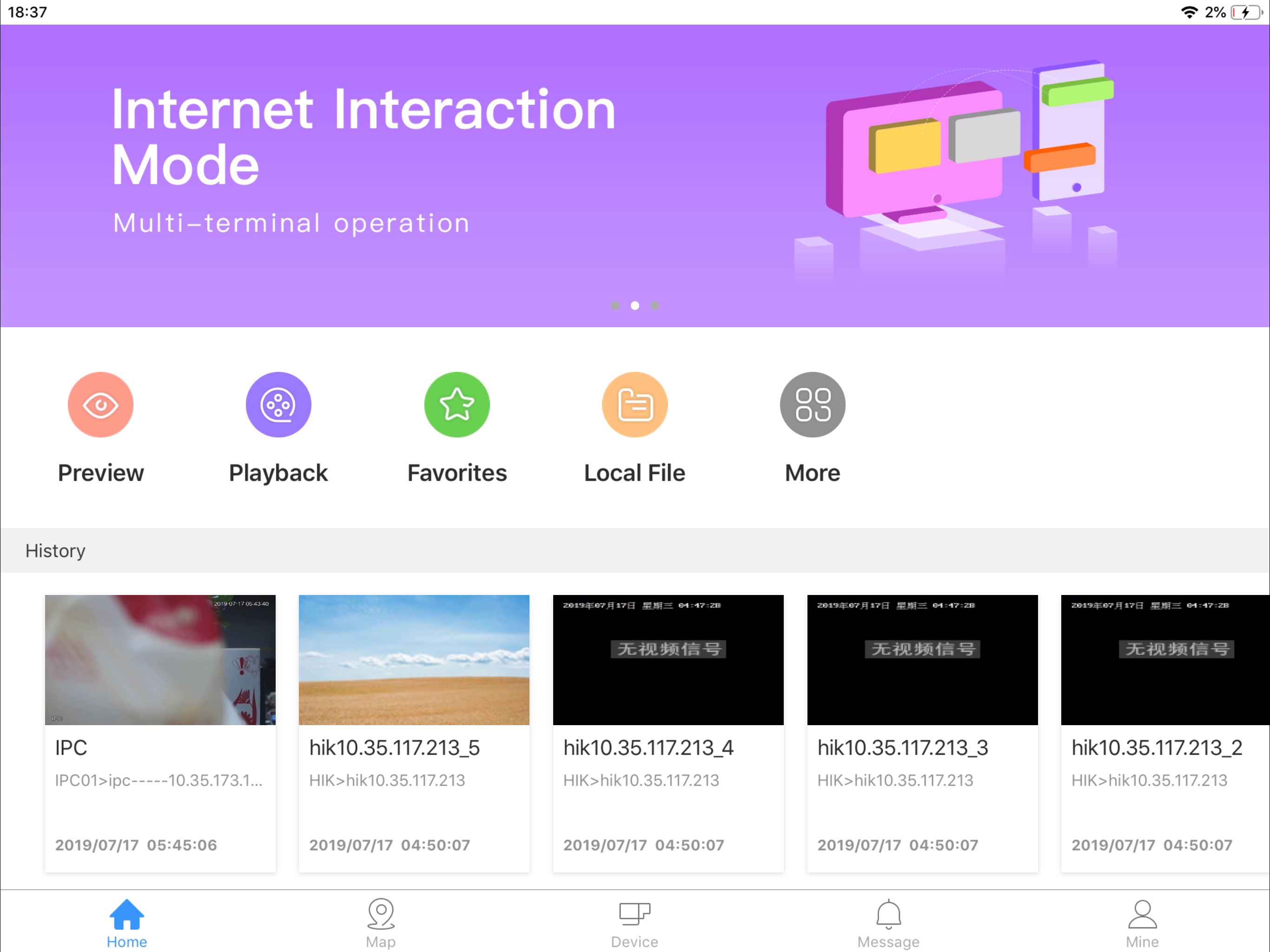Open Local File via the folder icon
Image resolution: width=1270 pixels, height=952 pixels.
pos(635,404)
